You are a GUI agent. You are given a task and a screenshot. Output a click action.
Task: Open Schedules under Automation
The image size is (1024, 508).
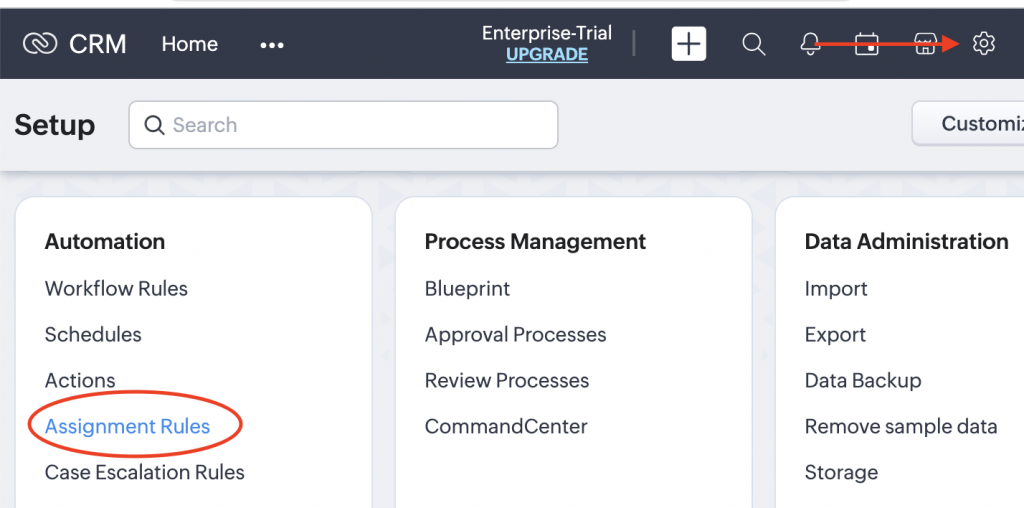93,334
